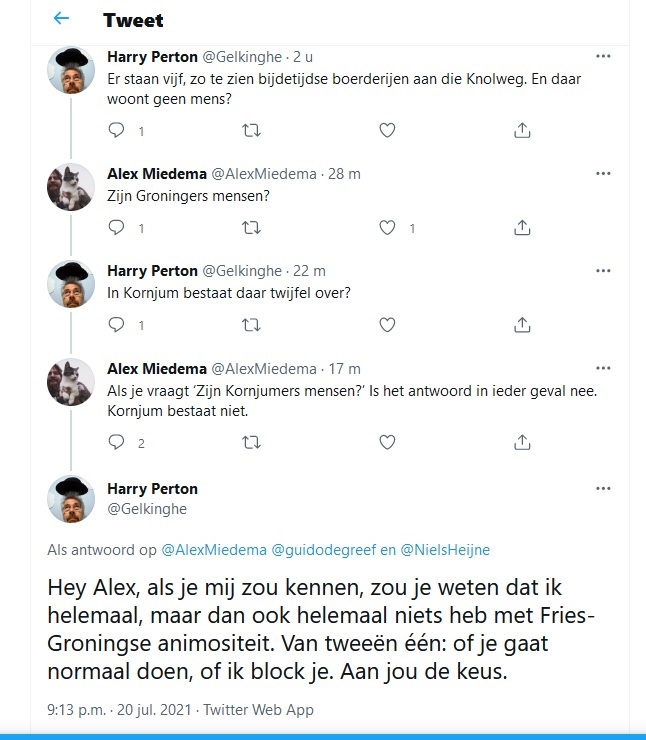The width and height of the screenshot is (646, 740).
Task: Like the 'In Kornjum bestaat' tweet
Action: 388,325
